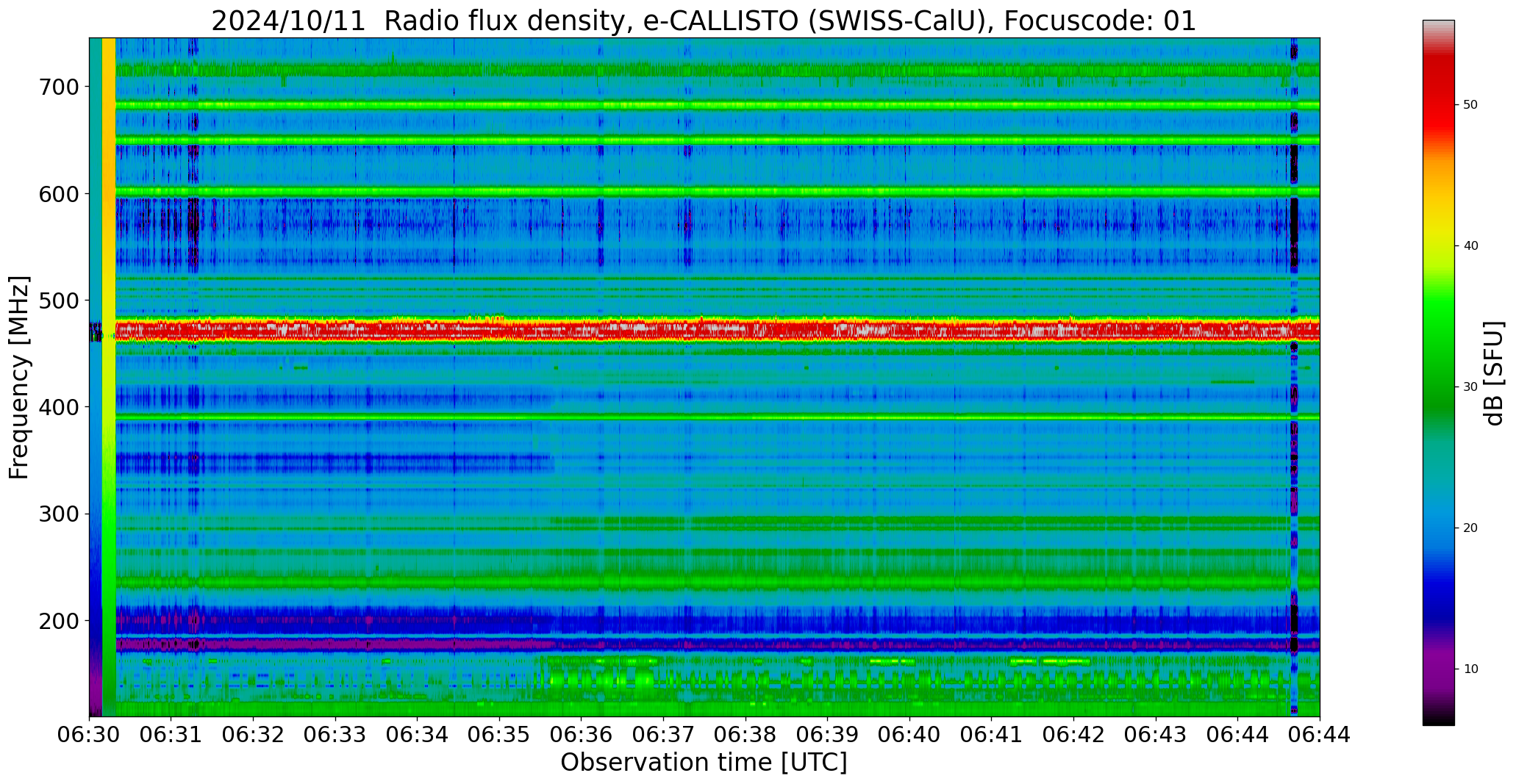
Task: Click the colorbar tick label 30
Action: [x=1470, y=386]
